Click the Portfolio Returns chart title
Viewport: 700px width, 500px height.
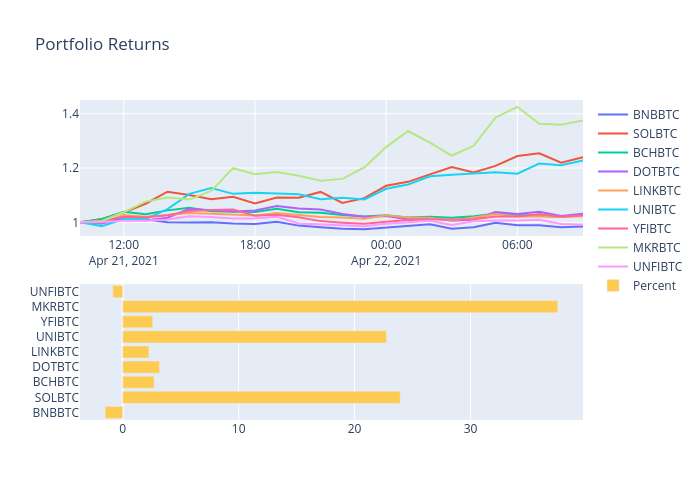(x=102, y=45)
